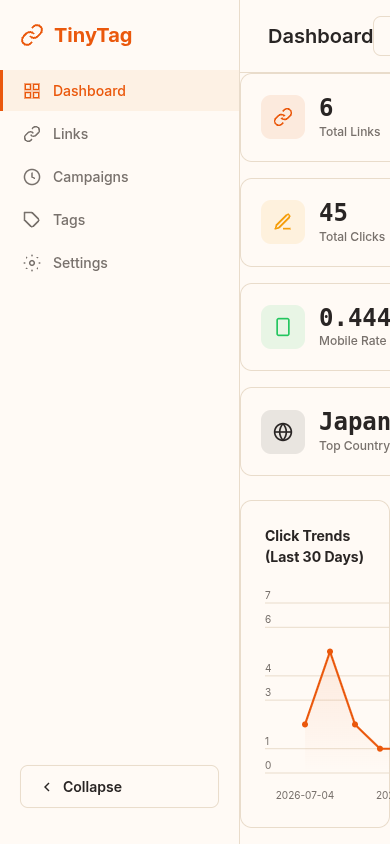Click the Top Country label

[354, 446]
